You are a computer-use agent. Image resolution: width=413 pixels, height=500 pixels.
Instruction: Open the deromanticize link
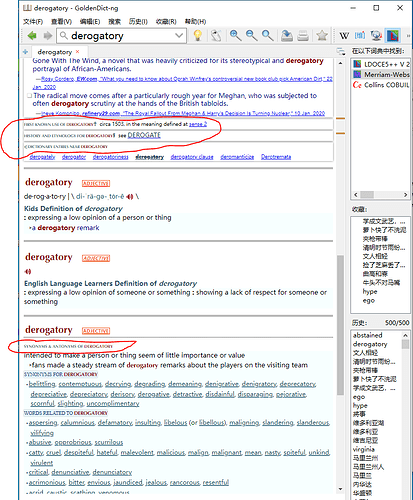[237, 157]
